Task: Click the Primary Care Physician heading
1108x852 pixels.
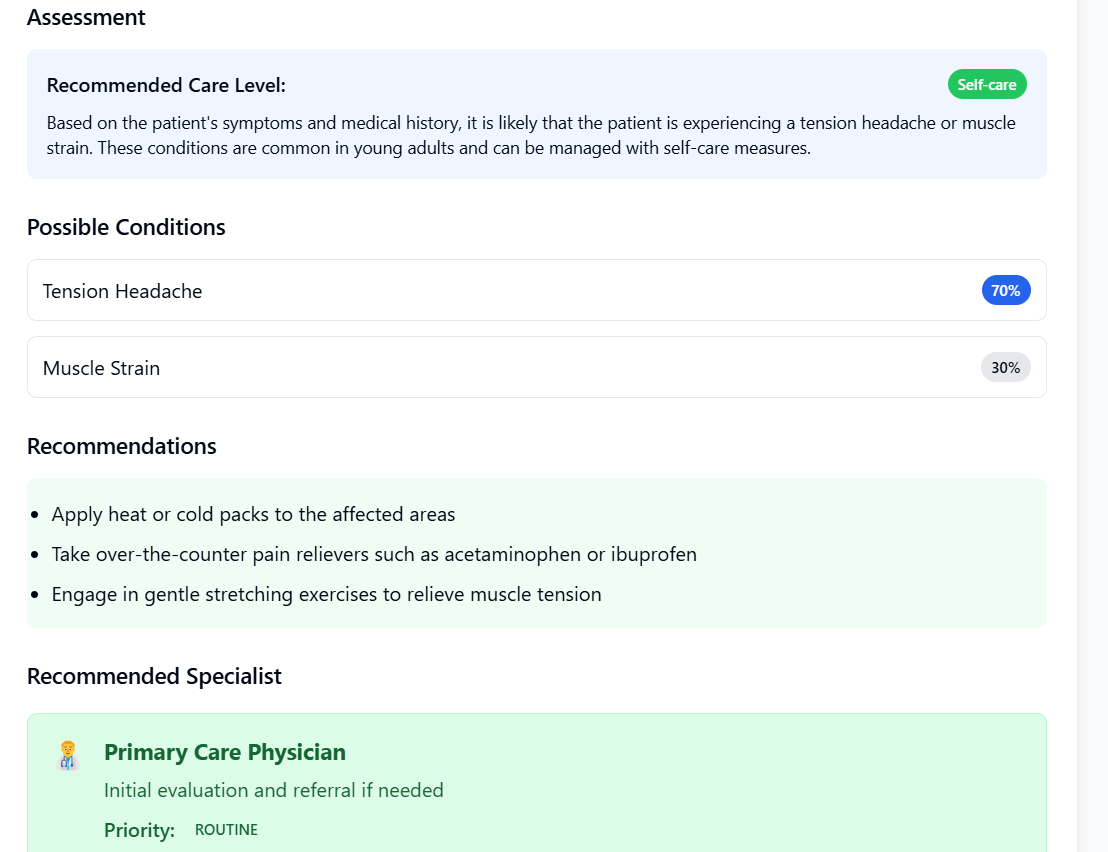Action: [225, 752]
